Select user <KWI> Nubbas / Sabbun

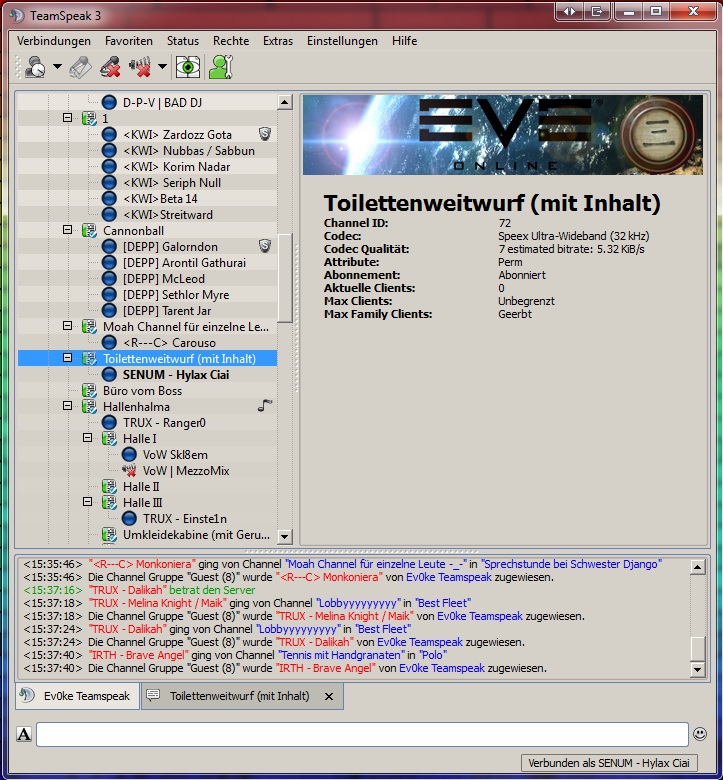[x=189, y=151]
